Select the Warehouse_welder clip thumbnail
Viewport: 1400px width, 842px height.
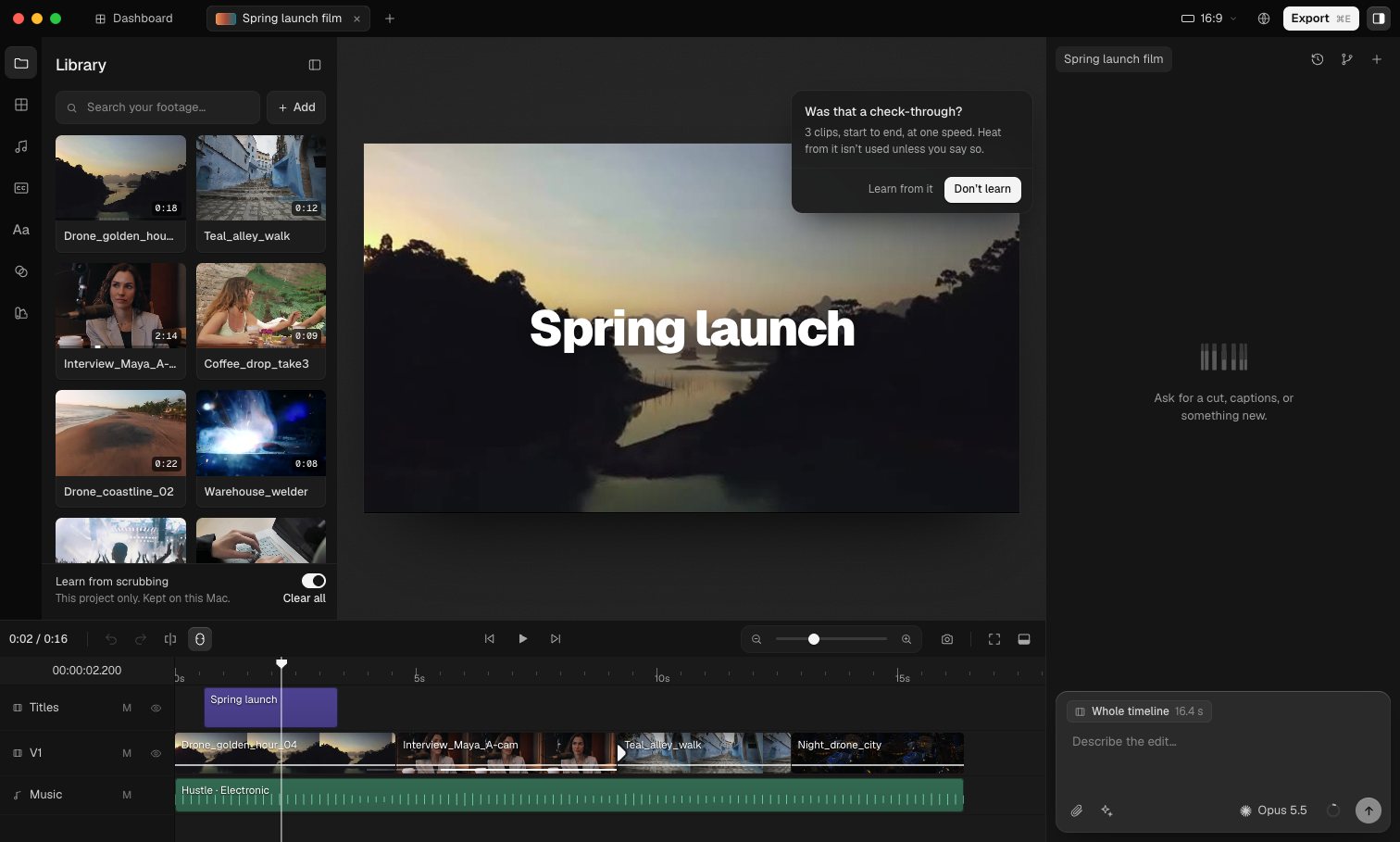pos(261,434)
